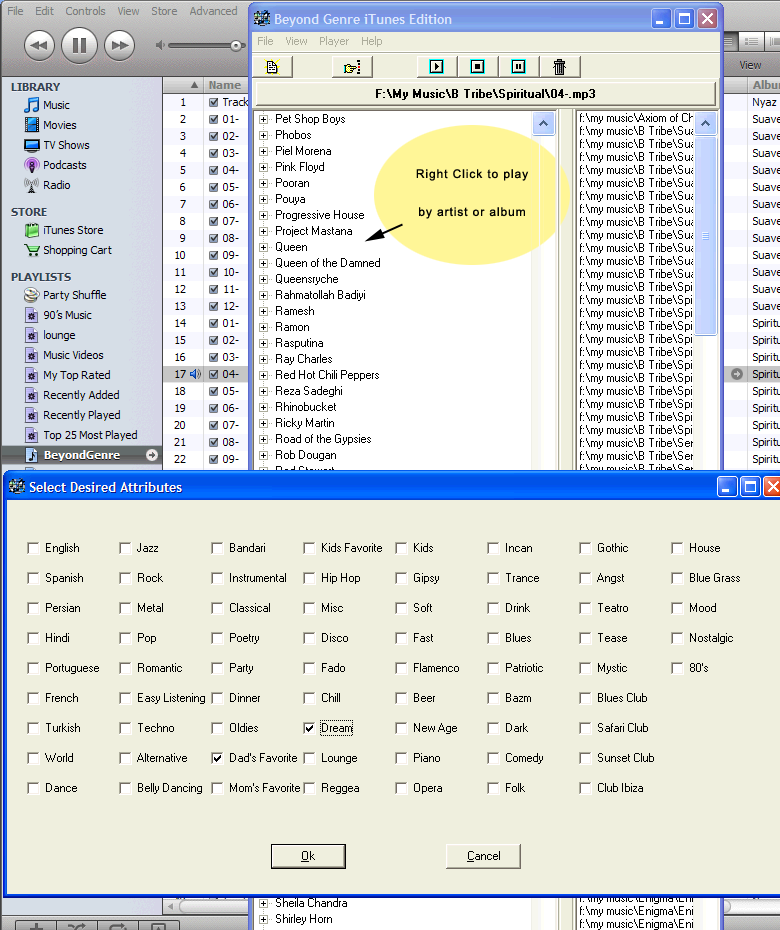The width and height of the screenshot is (780, 930).
Task: Open iTunes Advanced menu
Action: (x=213, y=11)
